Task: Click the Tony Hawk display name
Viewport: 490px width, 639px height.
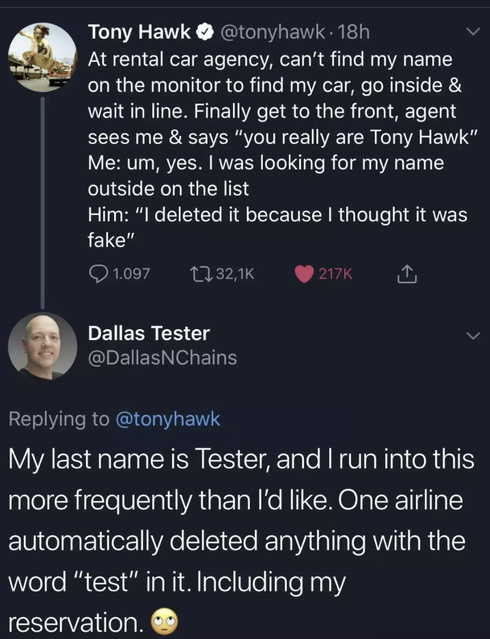Action: (x=139, y=32)
